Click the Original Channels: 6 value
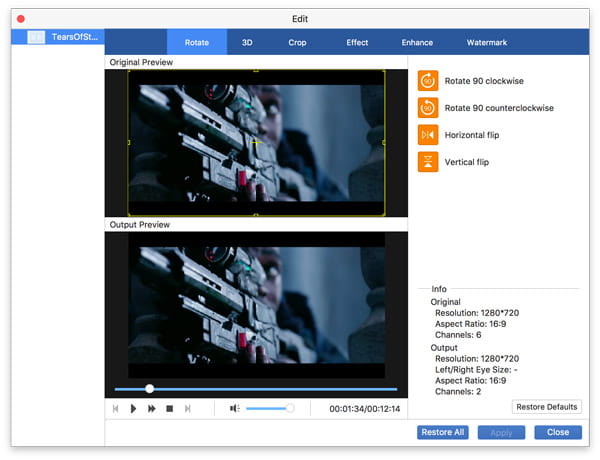Screen dimensions: 600x460 (x=458, y=335)
